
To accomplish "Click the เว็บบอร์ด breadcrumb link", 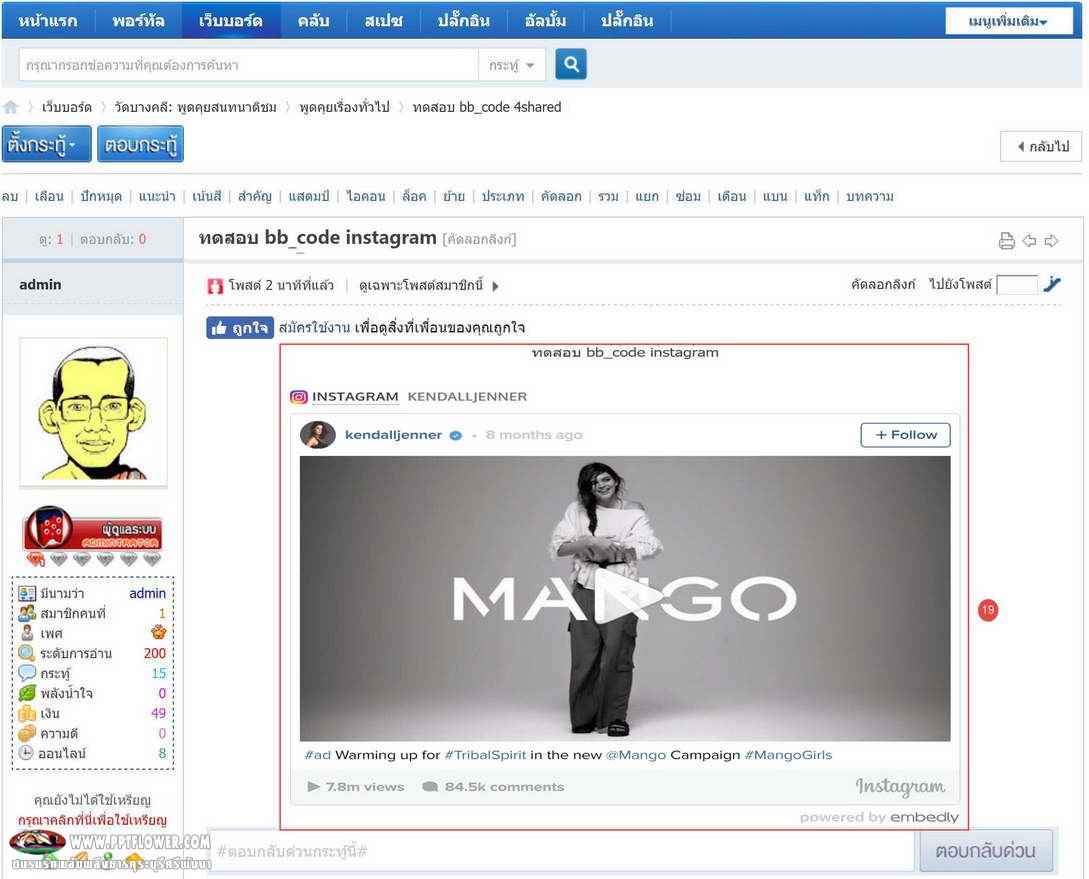I will (x=67, y=107).
